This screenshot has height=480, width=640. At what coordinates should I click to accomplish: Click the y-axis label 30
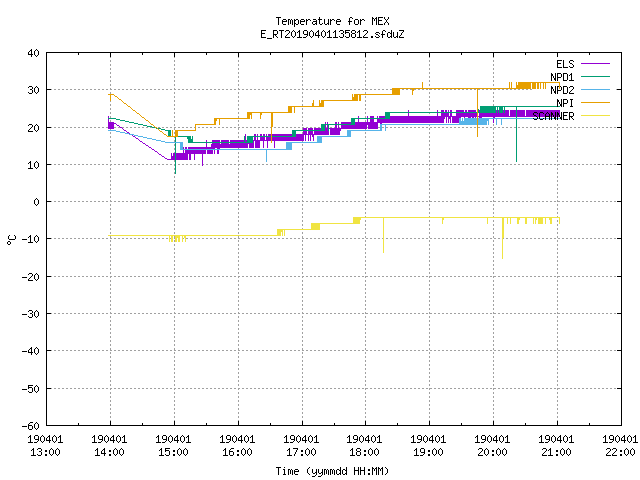pyautogui.click(x=33, y=90)
